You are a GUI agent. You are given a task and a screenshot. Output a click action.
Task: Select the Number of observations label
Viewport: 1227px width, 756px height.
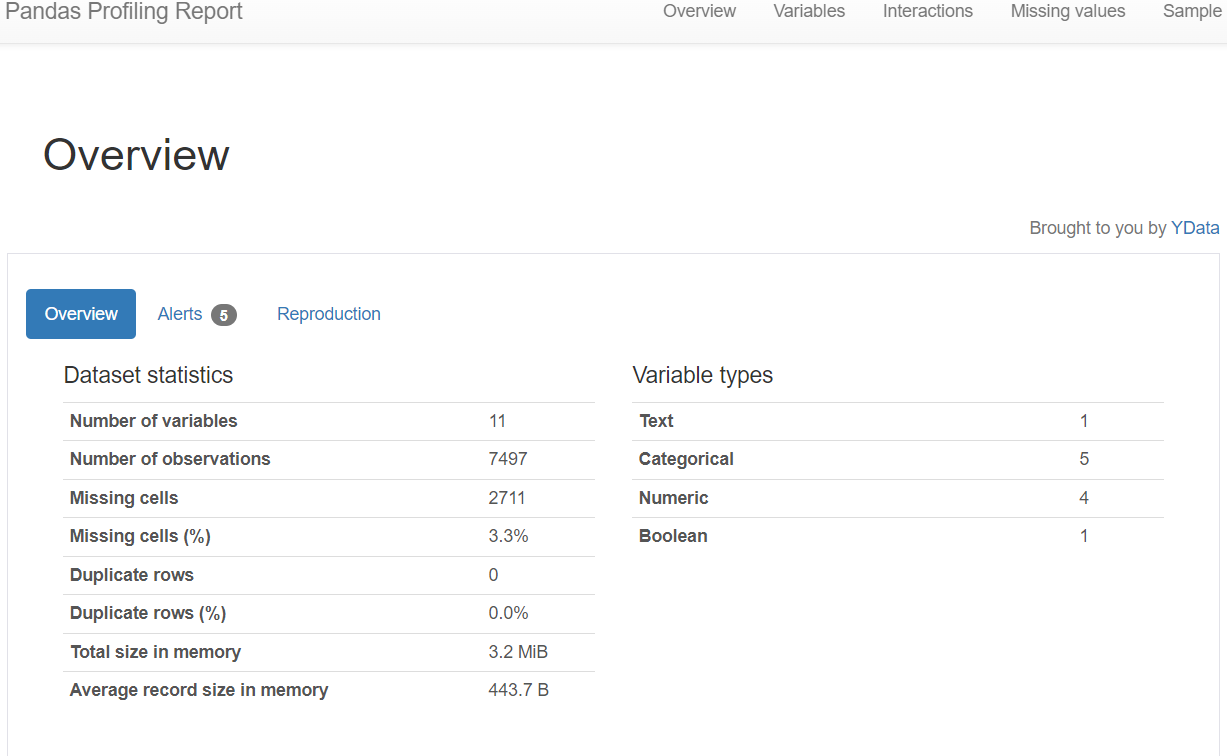coord(170,459)
